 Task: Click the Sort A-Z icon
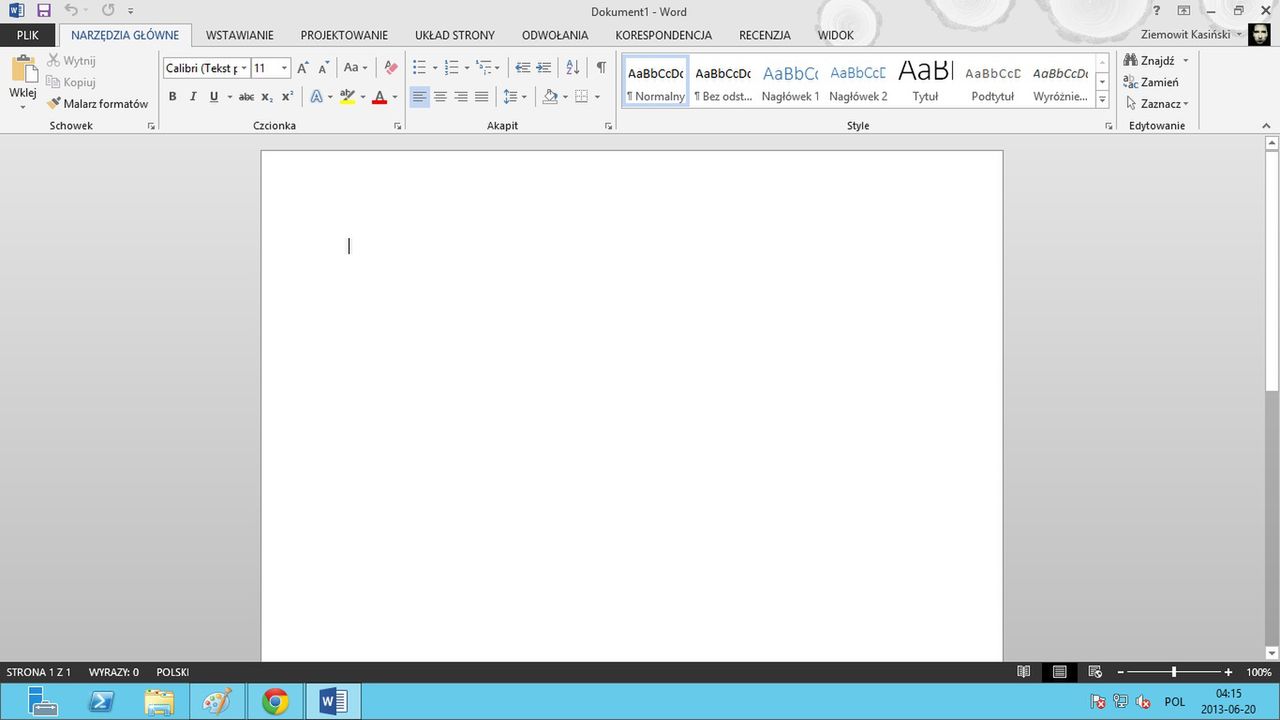(x=573, y=68)
